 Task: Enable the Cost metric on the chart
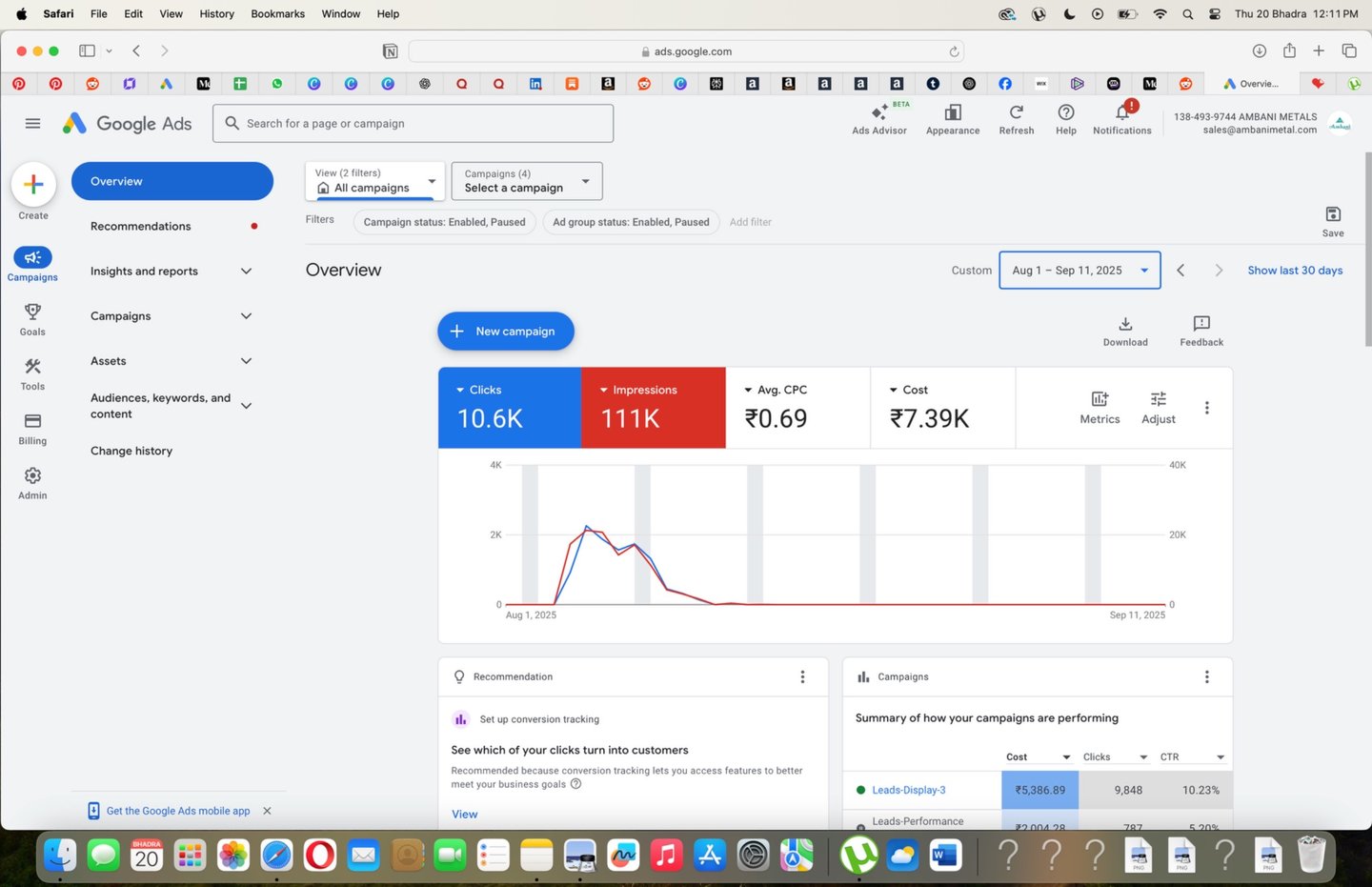click(941, 407)
